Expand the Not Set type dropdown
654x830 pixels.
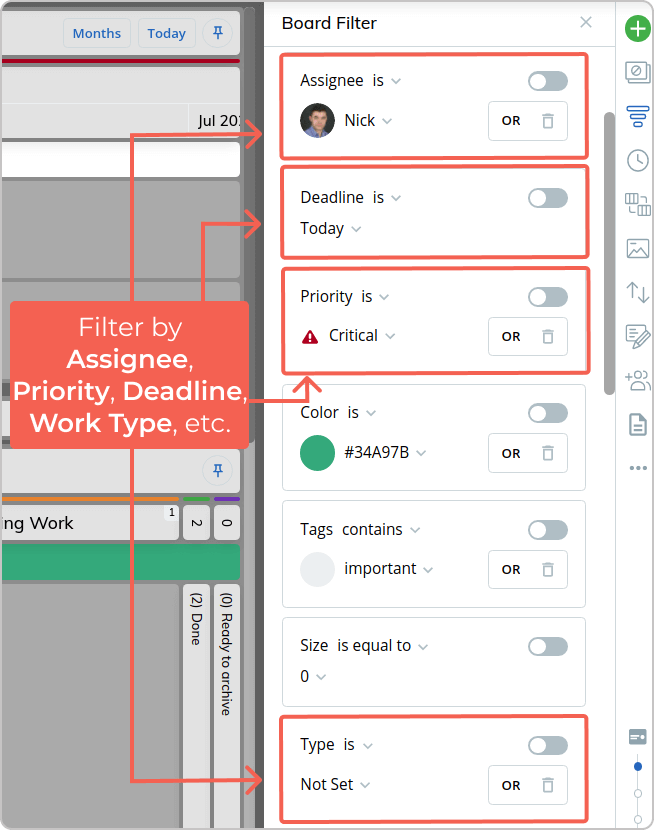coord(335,784)
